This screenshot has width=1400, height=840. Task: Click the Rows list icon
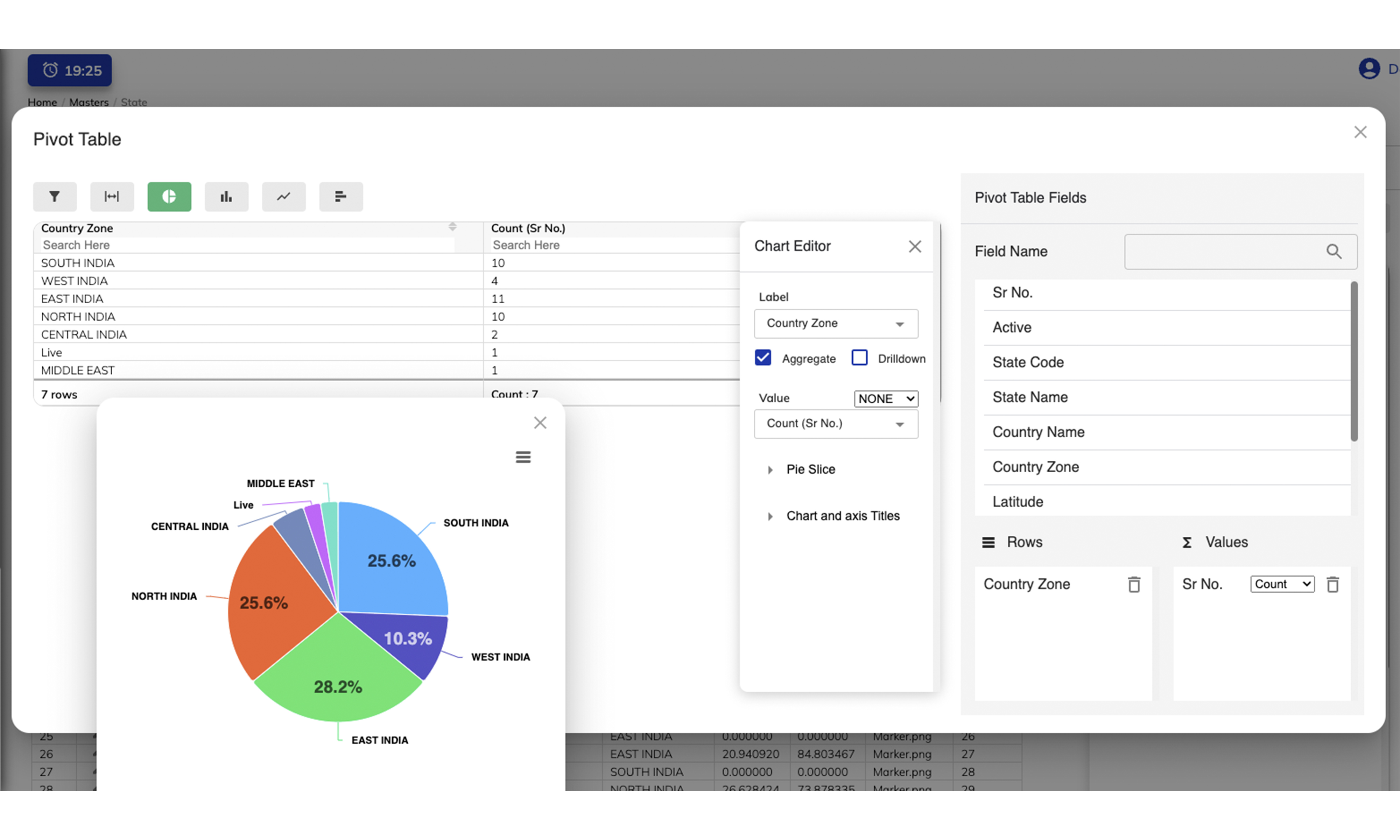[x=989, y=542]
